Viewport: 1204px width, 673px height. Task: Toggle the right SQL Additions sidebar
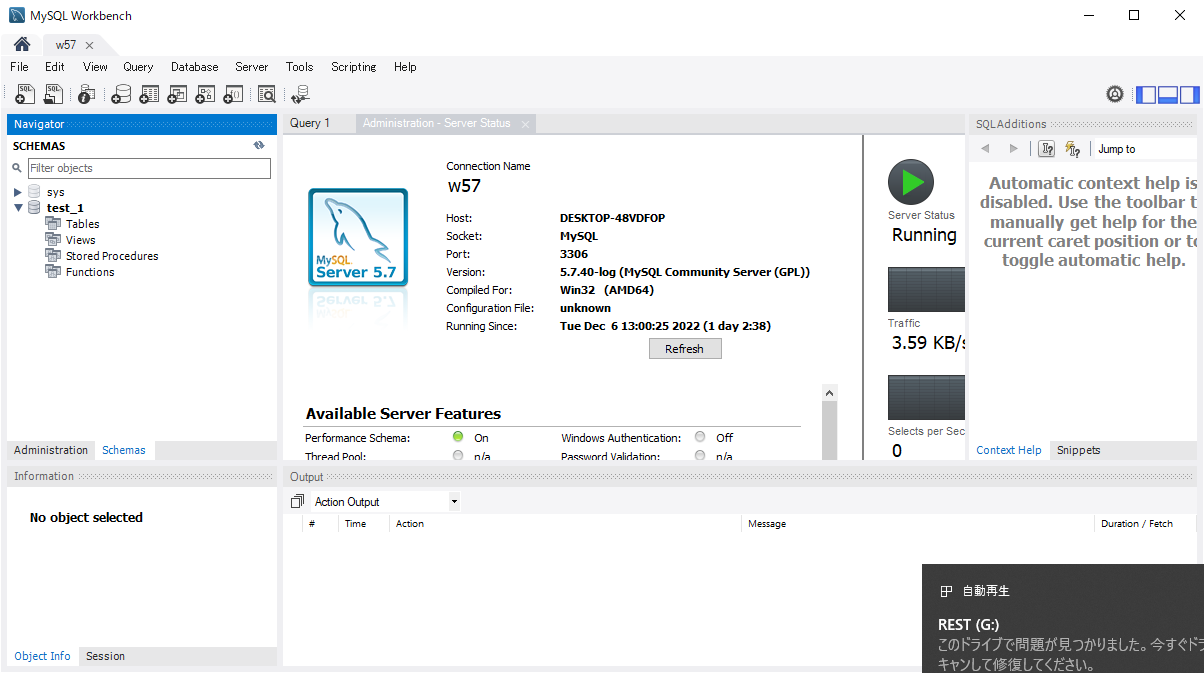click(1189, 95)
